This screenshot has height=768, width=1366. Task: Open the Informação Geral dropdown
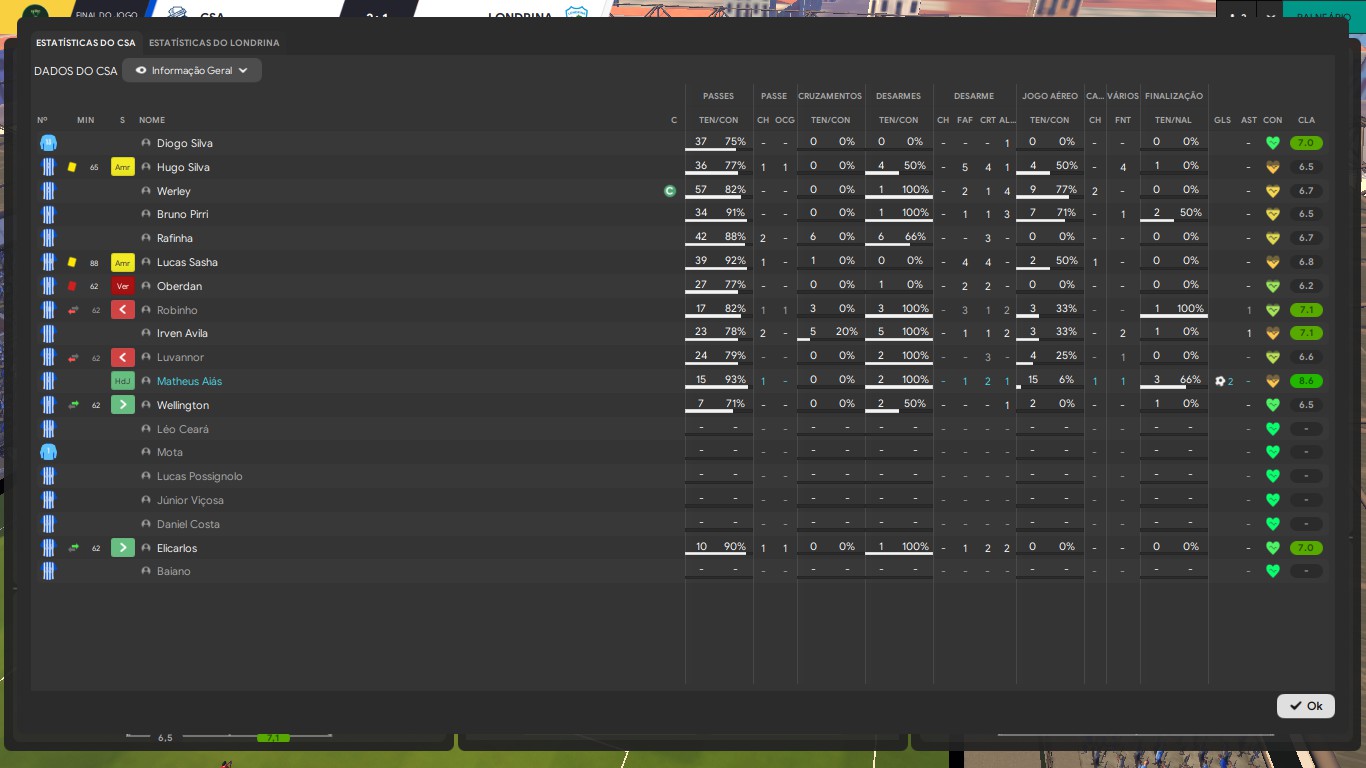192,70
